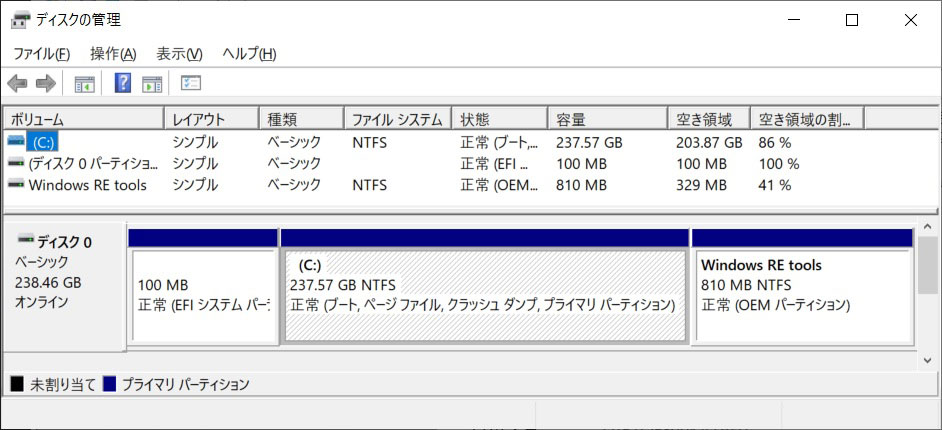Click the blue プライマリ パーティション legend swatch
This screenshot has height=430, width=942.
click(x=110, y=384)
